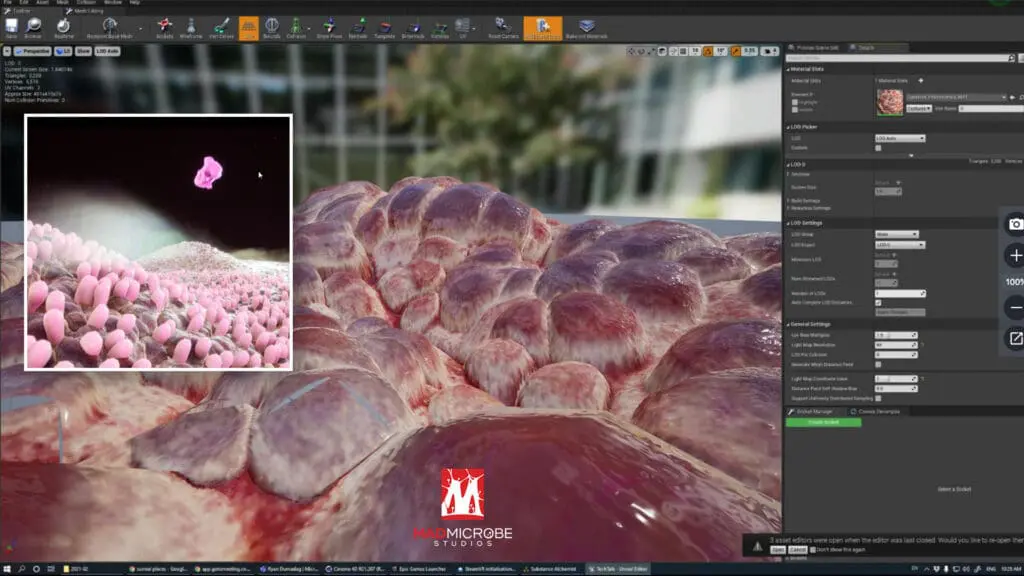Screen dimensions: 1024x576
Task: Click the search magnifier in details panel
Action: coord(1012,58)
